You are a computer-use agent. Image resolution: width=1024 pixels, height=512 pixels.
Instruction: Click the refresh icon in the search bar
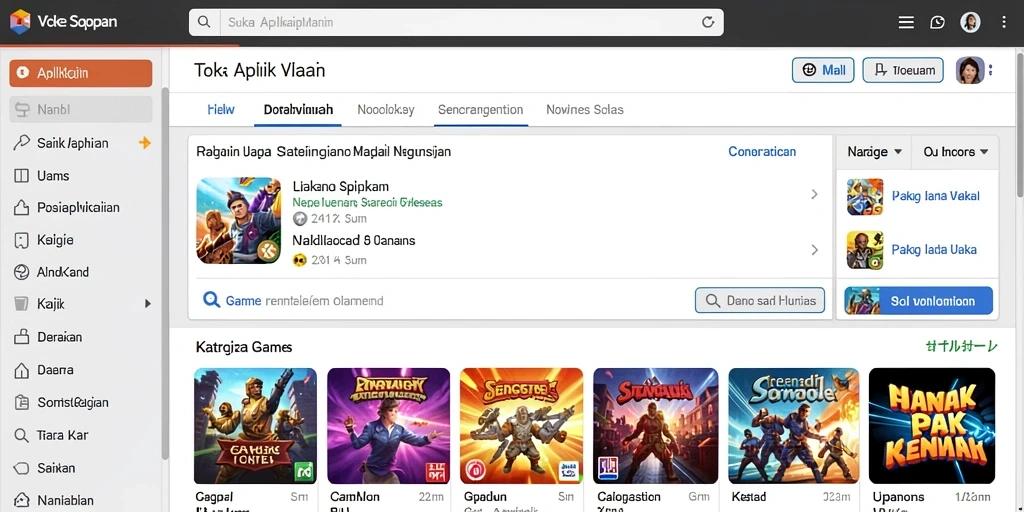(x=708, y=22)
